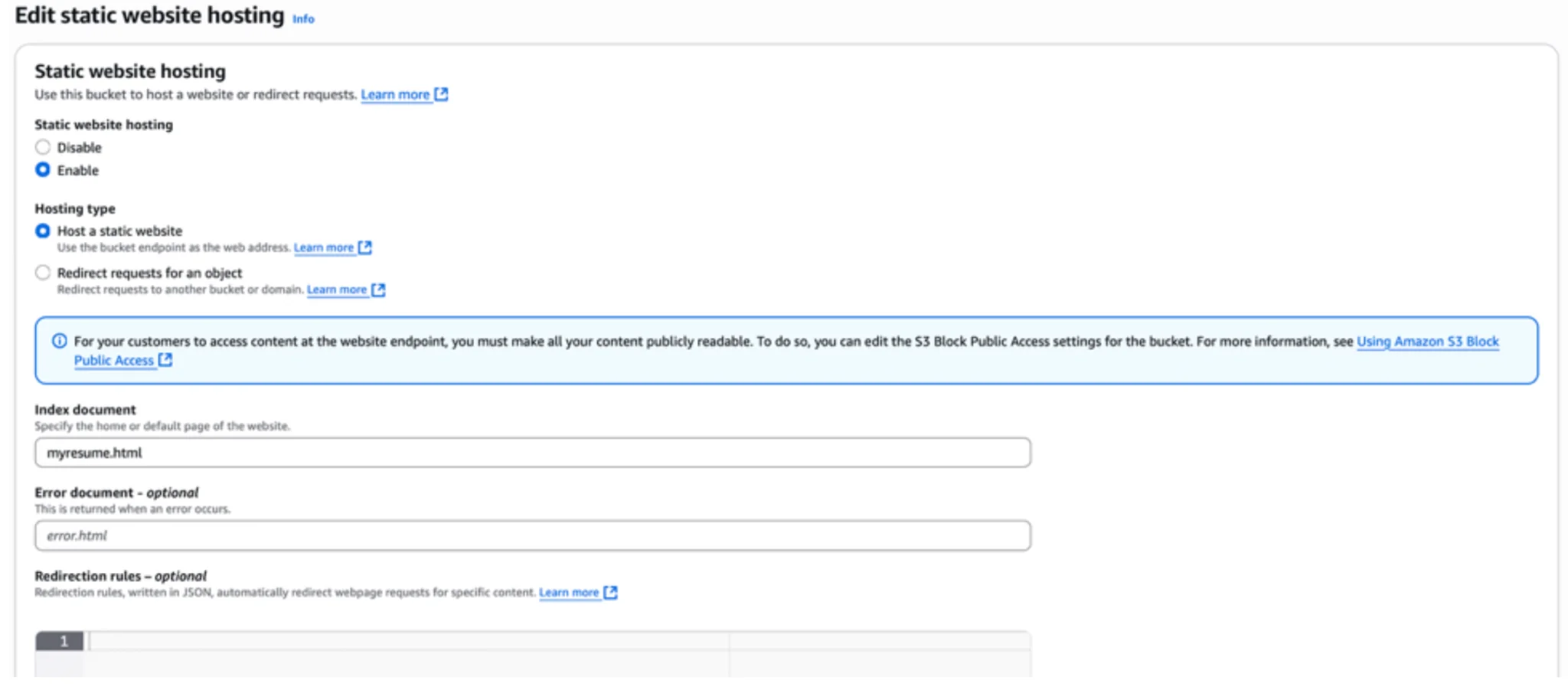
Task: Open Learn more link for bucket endpoint
Action: [x=323, y=247]
